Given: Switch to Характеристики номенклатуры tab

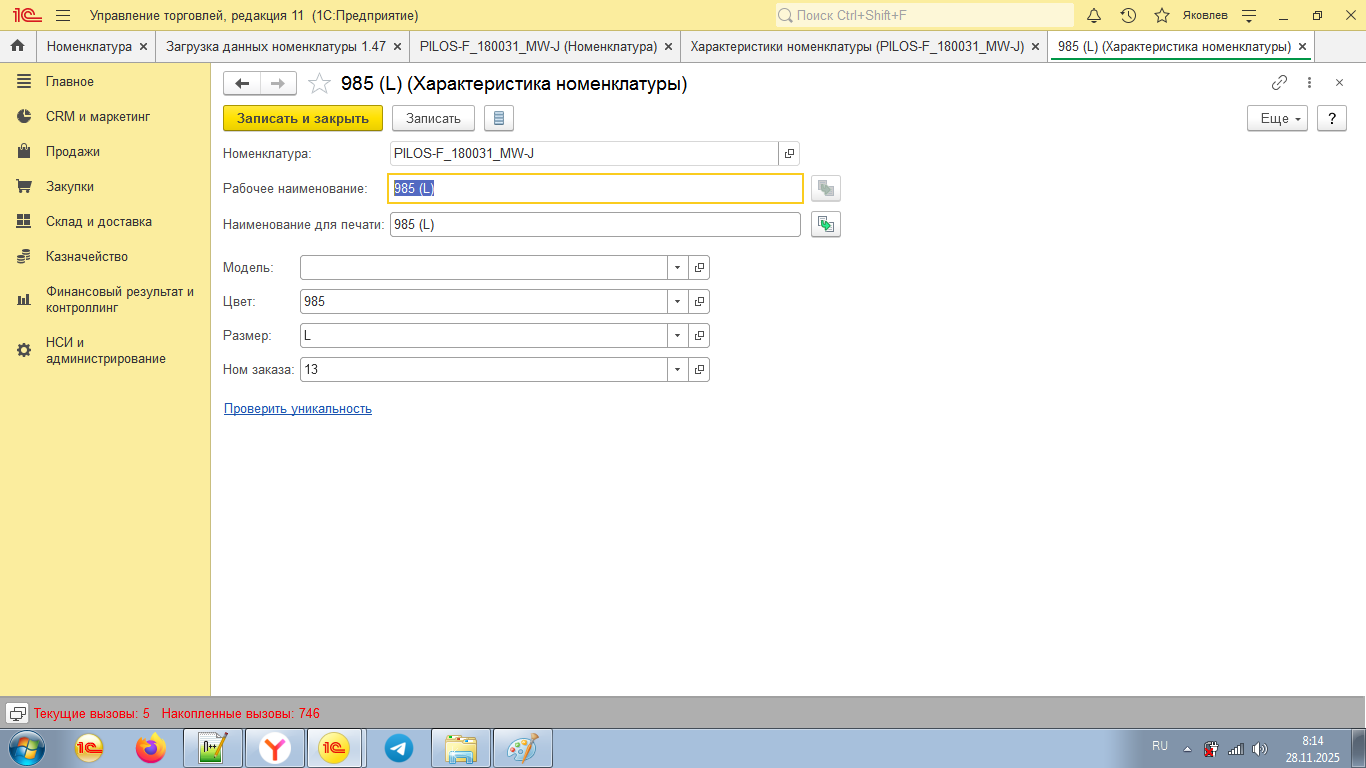Looking at the screenshot, I should 857,46.
